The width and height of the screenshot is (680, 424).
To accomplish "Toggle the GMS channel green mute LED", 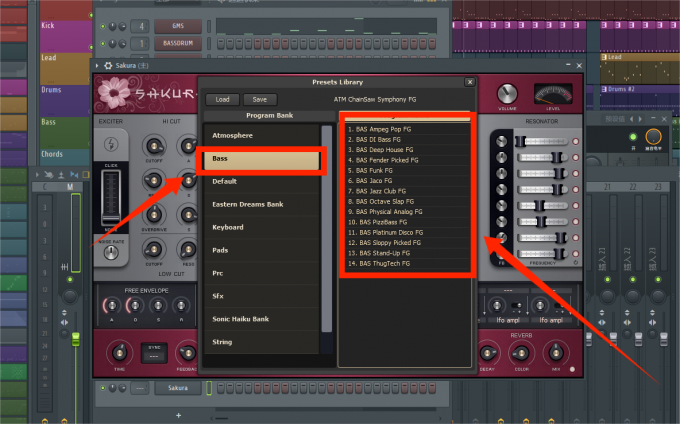I will tap(103, 26).
